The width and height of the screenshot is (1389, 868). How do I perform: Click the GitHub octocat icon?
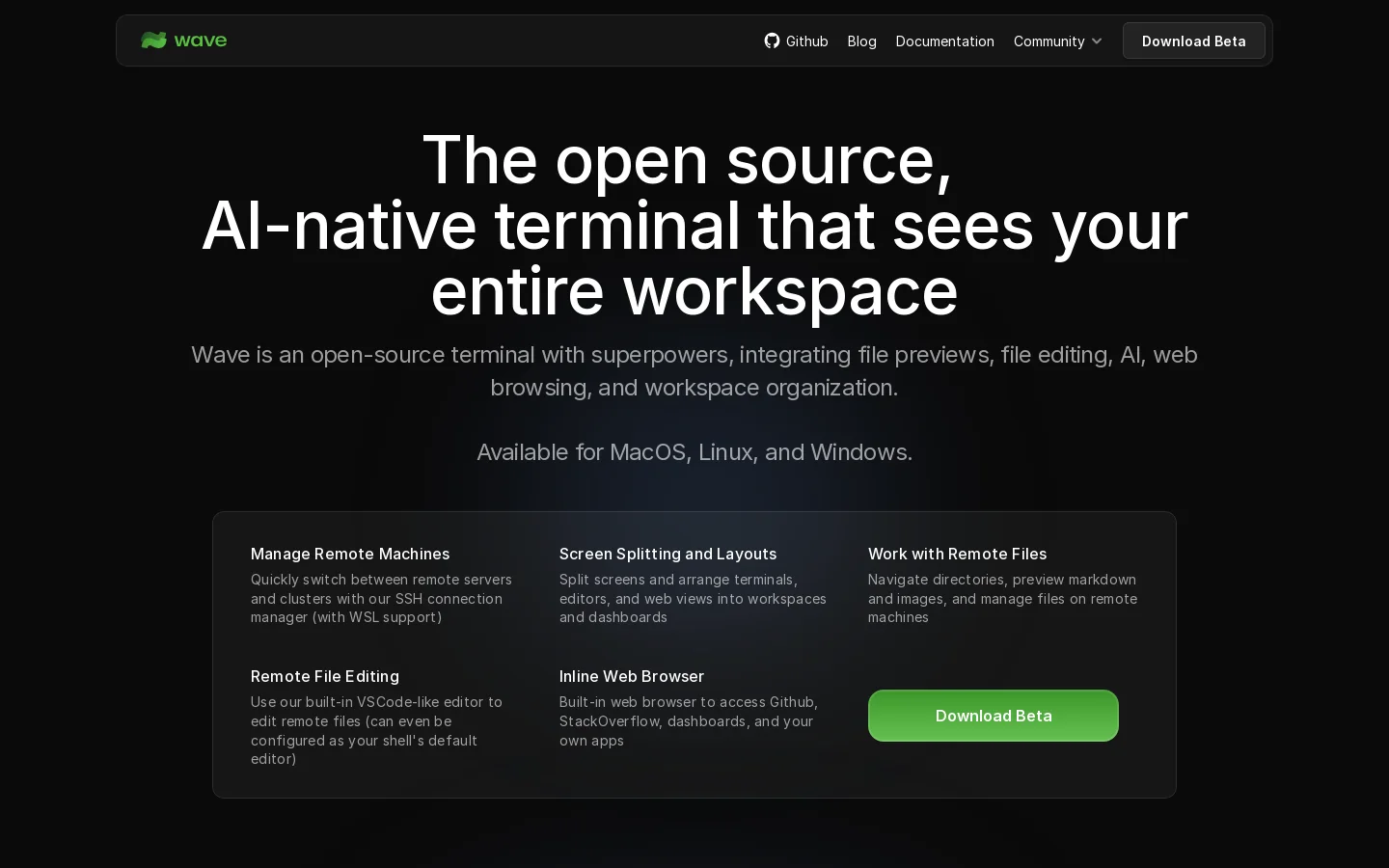tap(772, 41)
